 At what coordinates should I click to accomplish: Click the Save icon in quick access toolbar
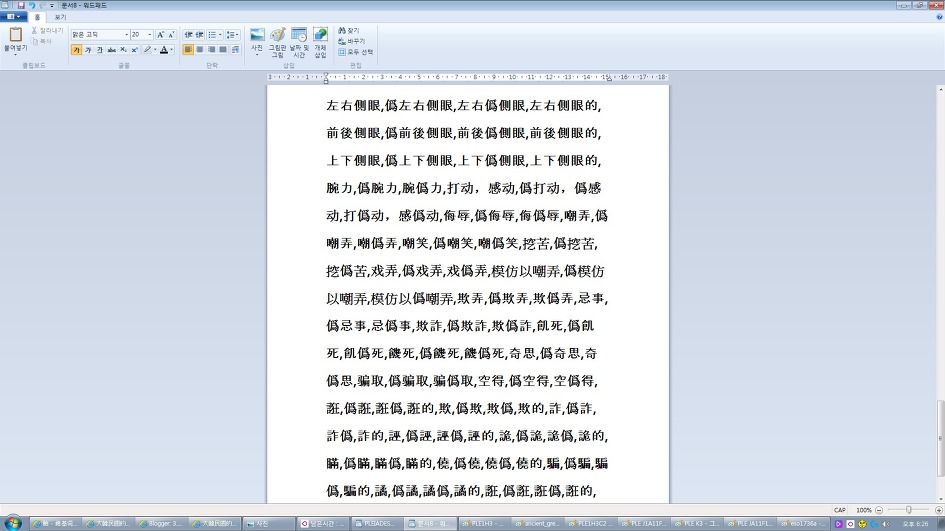(20, 5)
